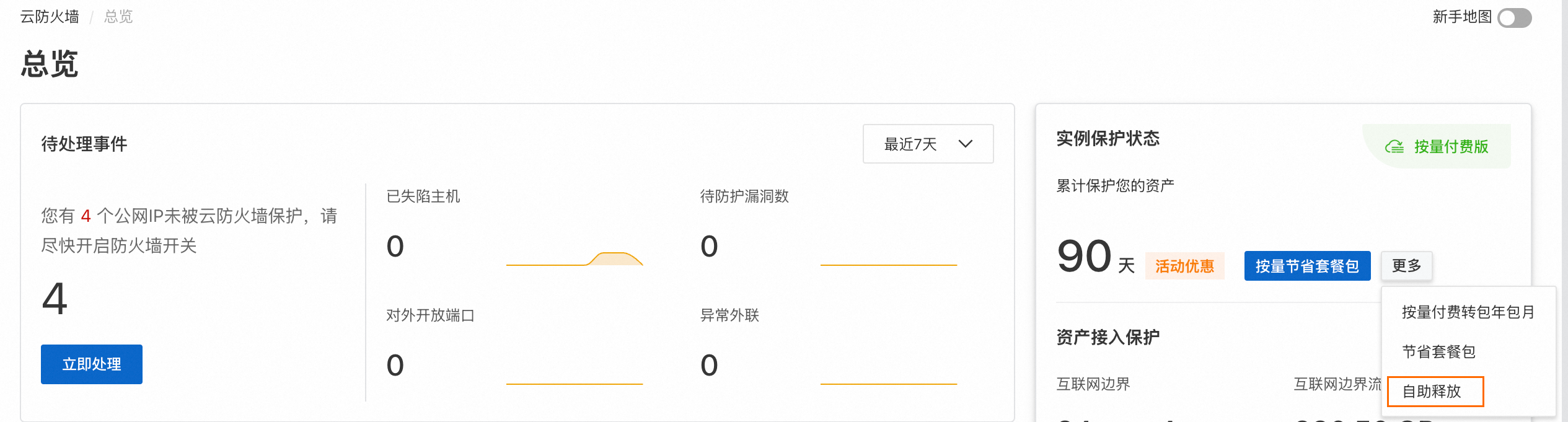Click the chevron arrow in 最近7天 selector
This screenshot has width=1568, height=422.
pyautogui.click(x=965, y=144)
